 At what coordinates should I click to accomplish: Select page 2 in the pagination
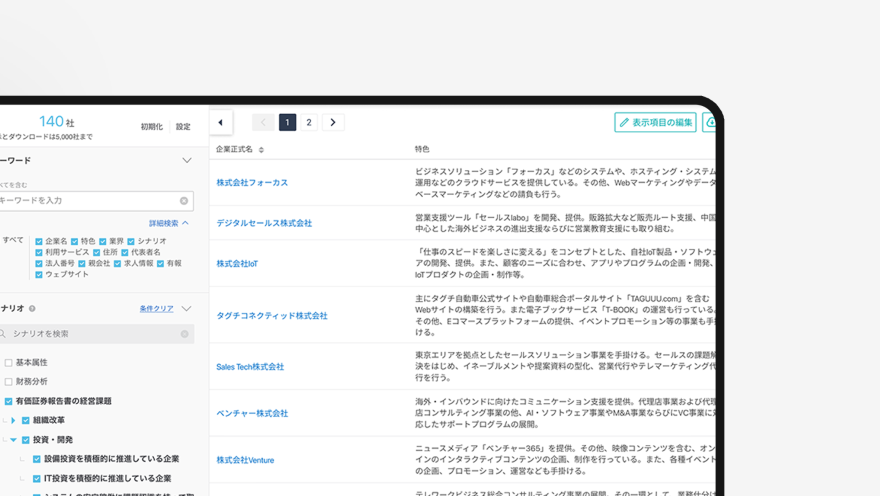click(309, 122)
